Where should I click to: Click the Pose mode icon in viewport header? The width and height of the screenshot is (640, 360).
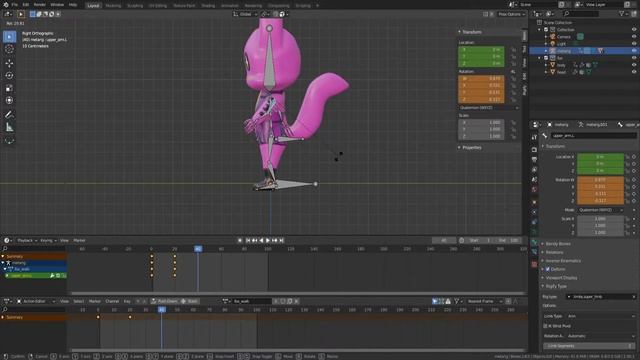21,14
